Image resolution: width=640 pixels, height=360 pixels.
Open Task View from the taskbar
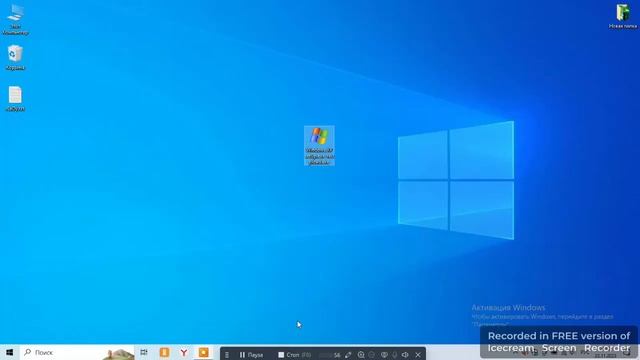[144, 352]
